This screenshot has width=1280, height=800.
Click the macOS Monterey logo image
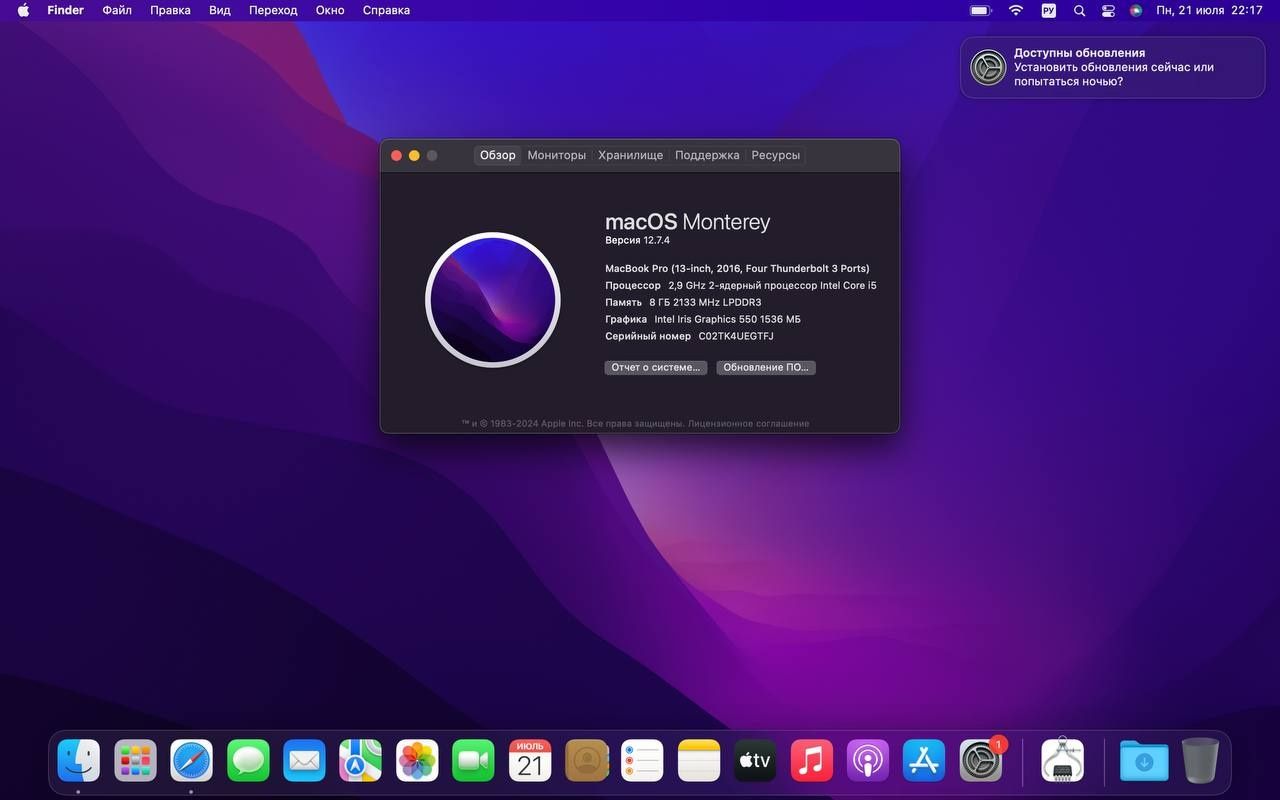(492, 300)
